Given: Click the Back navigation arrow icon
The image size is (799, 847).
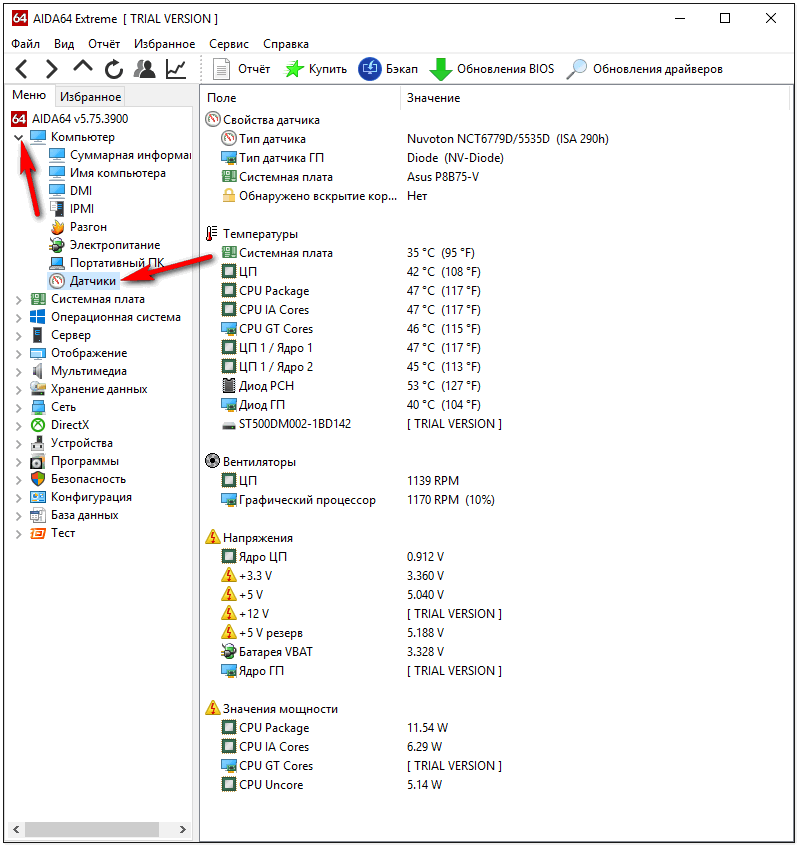Looking at the screenshot, I should coord(22,69).
